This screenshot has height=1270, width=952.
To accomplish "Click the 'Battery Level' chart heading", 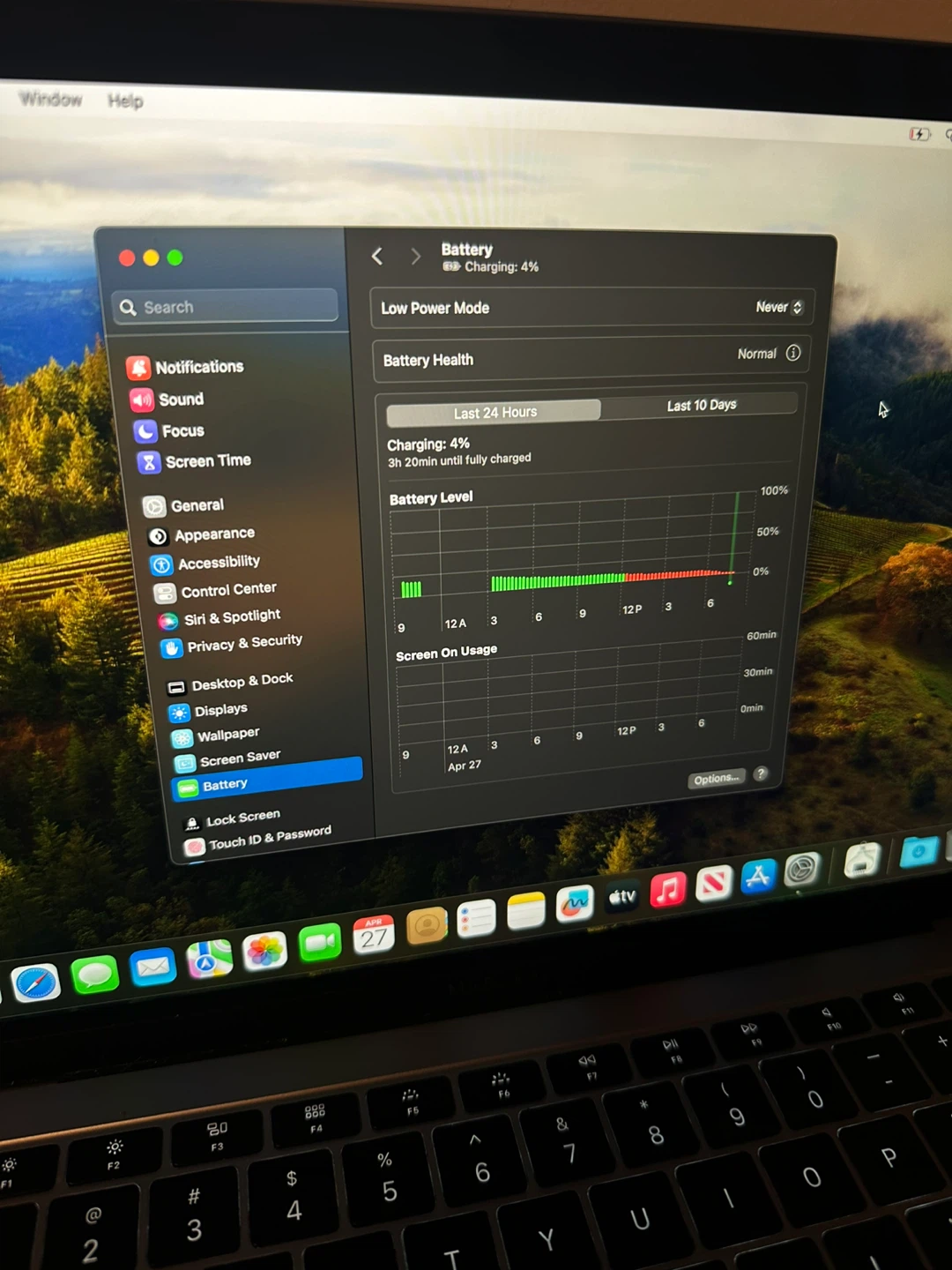I will (x=431, y=498).
